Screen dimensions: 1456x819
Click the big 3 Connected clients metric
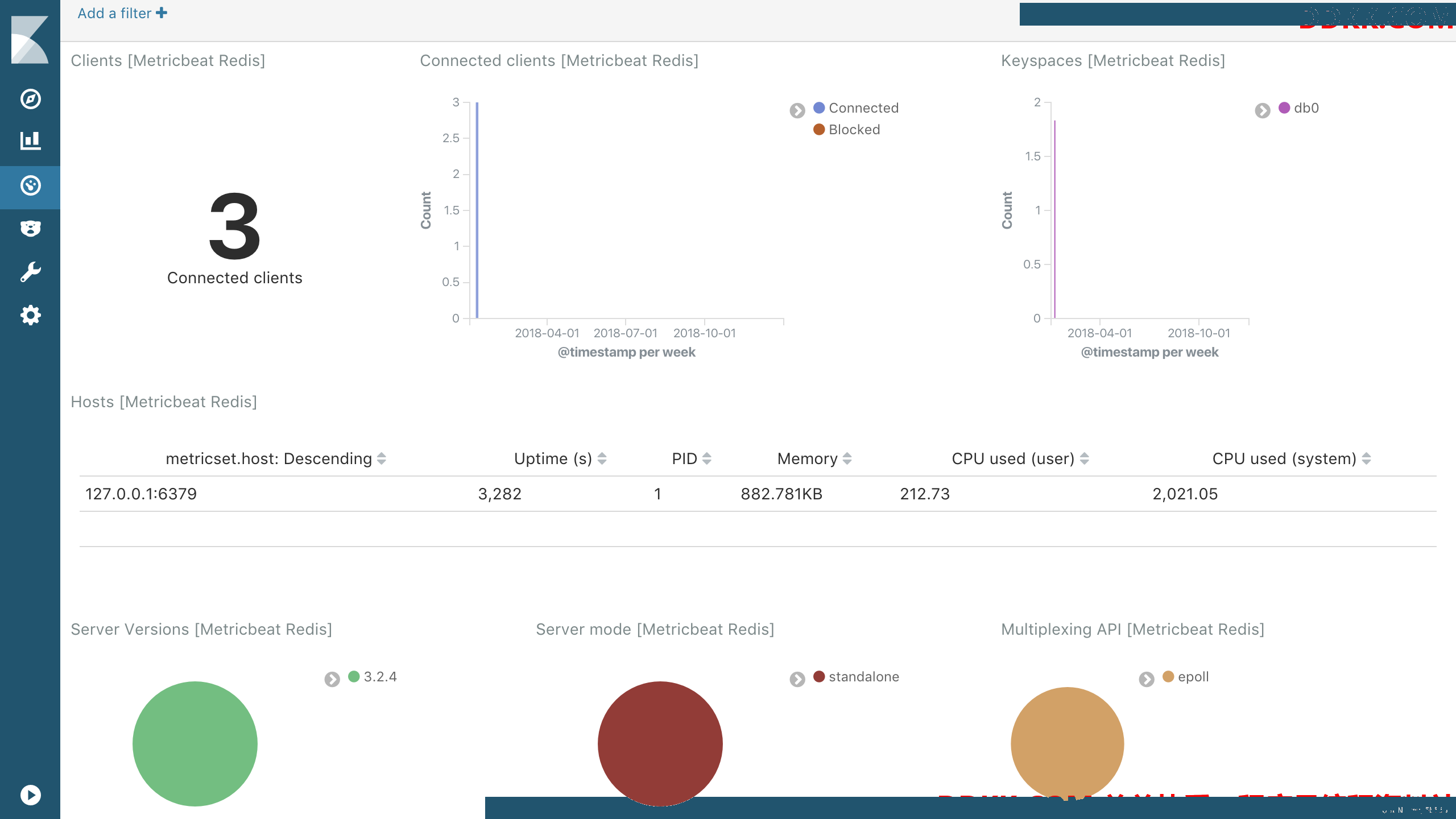coord(235,226)
